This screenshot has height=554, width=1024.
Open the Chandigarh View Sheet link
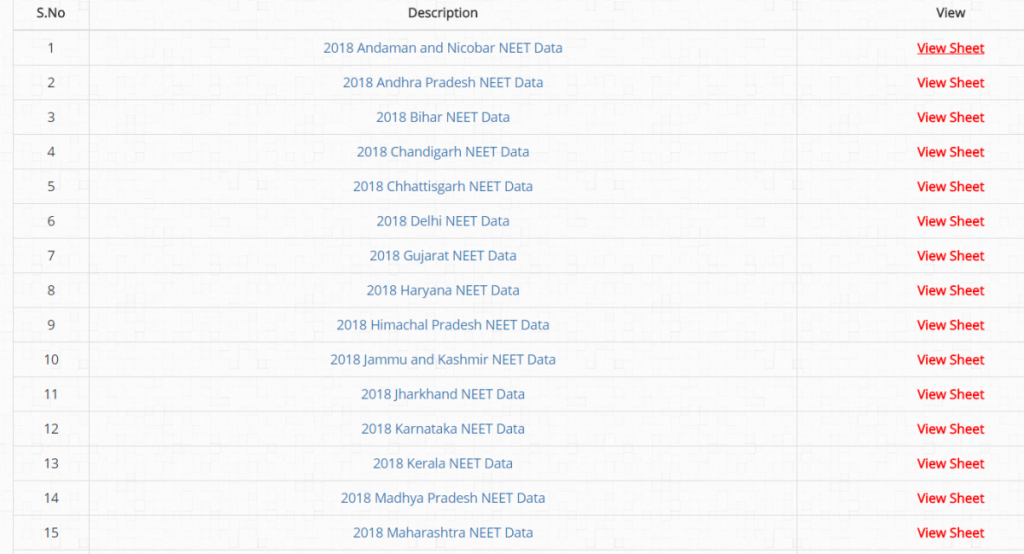[x=950, y=152]
